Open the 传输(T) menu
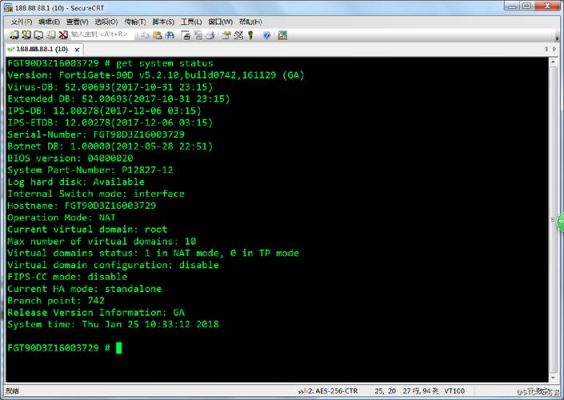Viewport: 564px width, 400px height. point(135,22)
